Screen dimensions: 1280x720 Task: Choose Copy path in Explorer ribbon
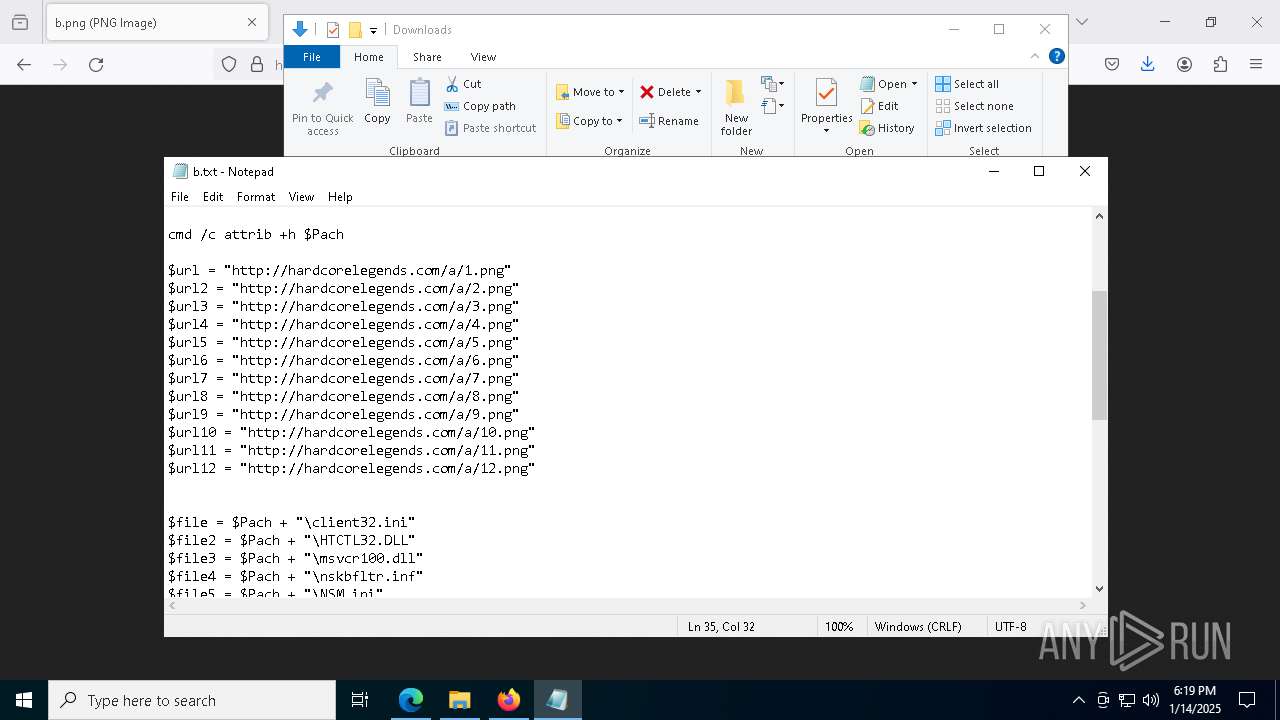(x=480, y=106)
